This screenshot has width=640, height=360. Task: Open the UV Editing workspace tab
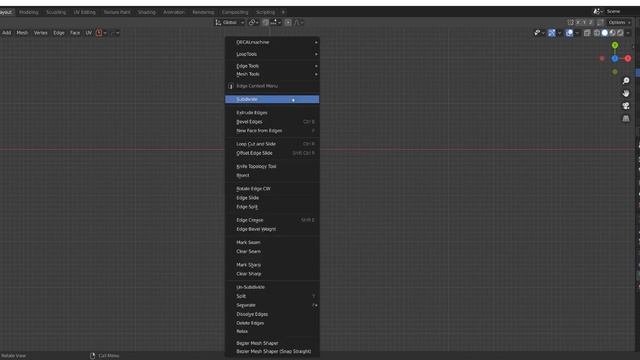pyautogui.click(x=84, y=12)
